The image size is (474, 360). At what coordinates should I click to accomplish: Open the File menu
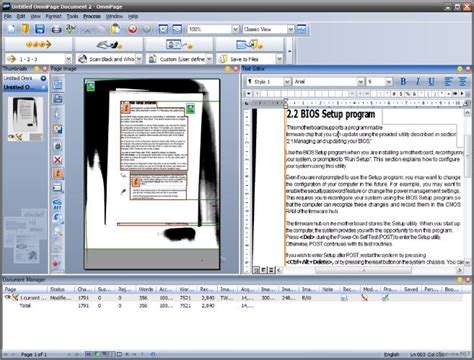(7, 16)
